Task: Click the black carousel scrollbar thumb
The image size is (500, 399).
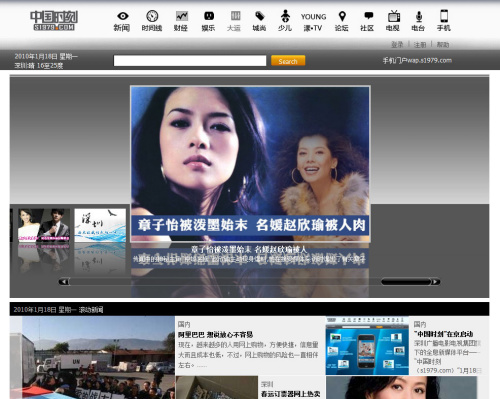Action: point(406,282)
